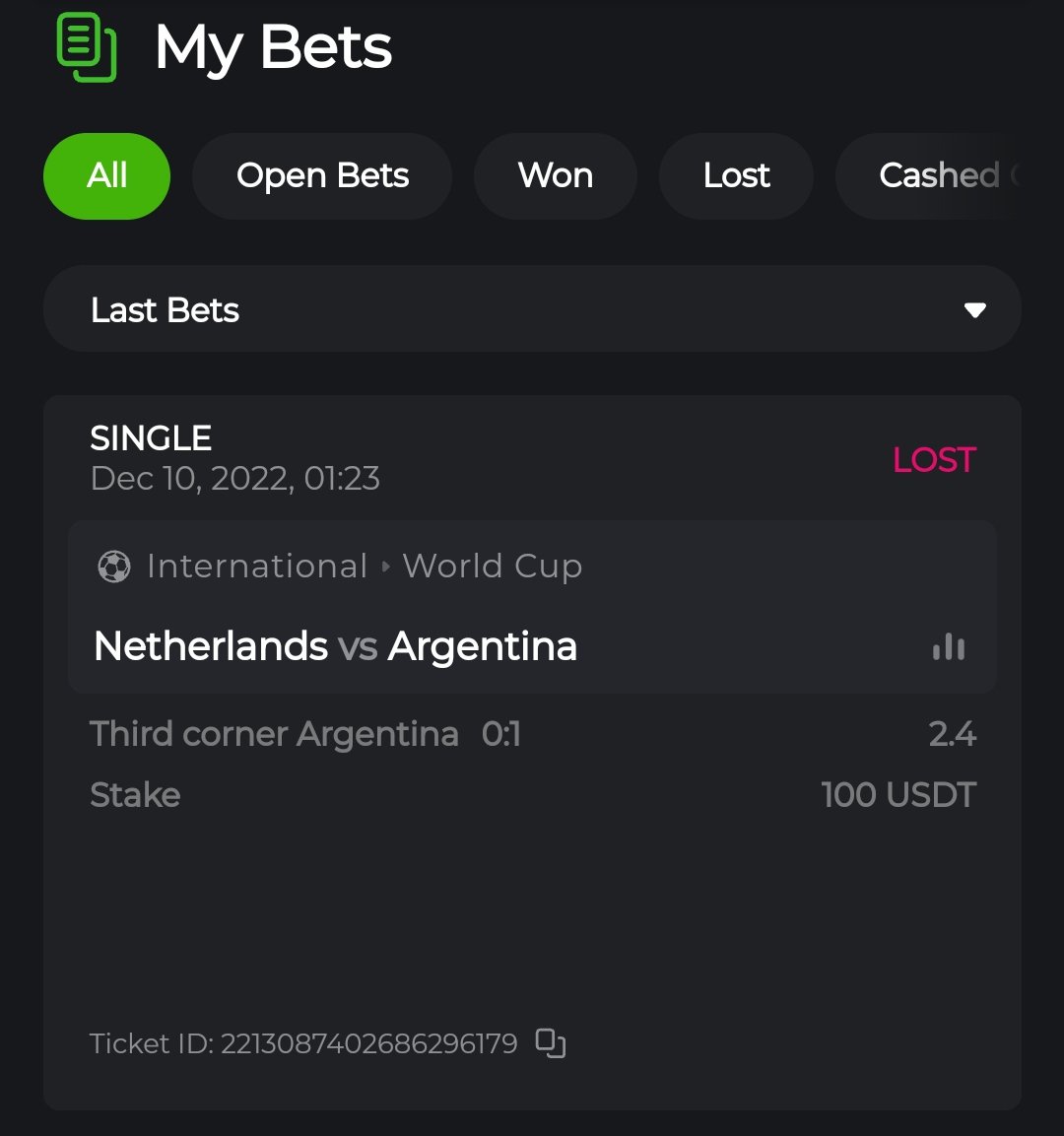Click the 2.4 odds value
Screen dimensions: 1064x1136
952,734
